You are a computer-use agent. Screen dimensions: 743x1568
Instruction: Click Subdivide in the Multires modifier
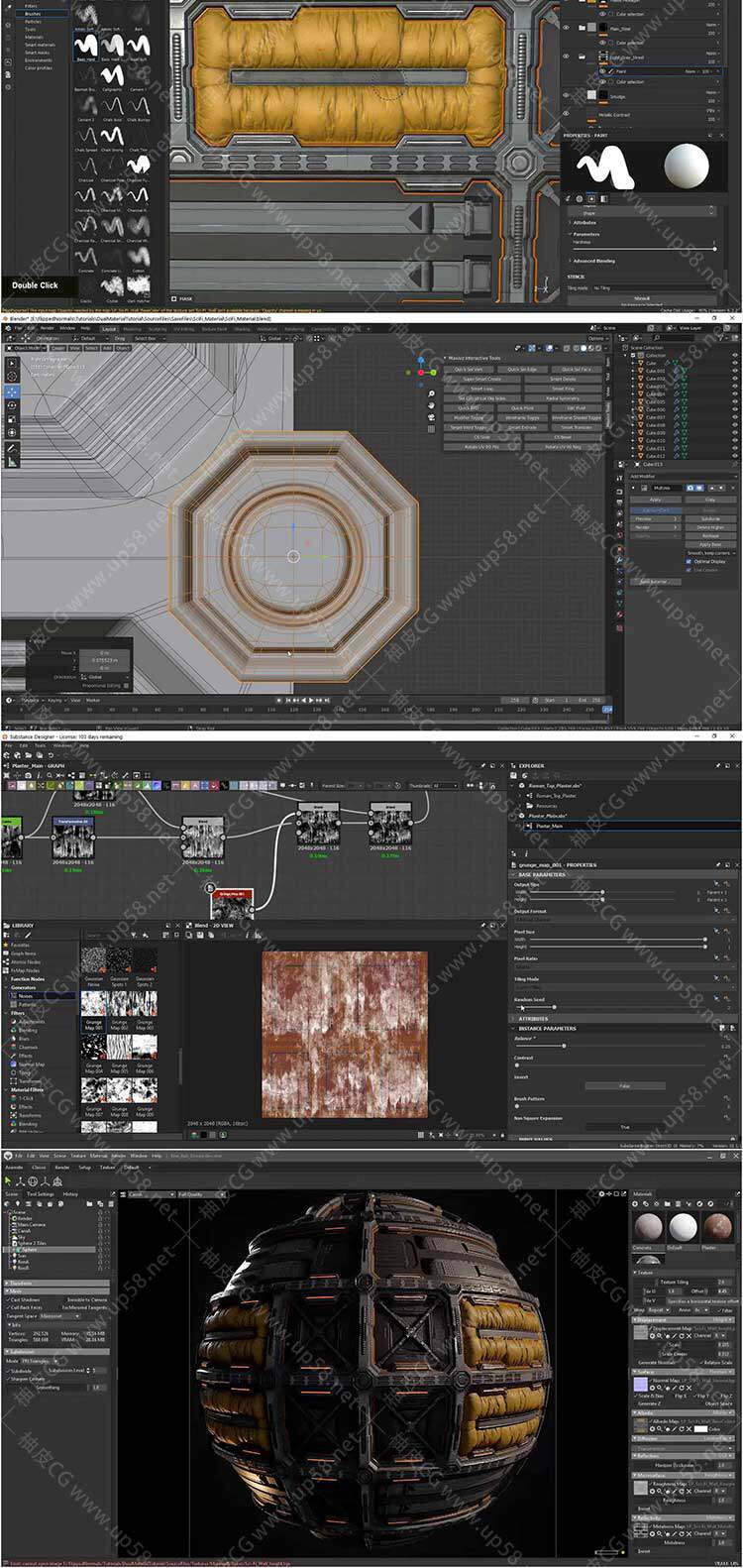pos(711,518)
